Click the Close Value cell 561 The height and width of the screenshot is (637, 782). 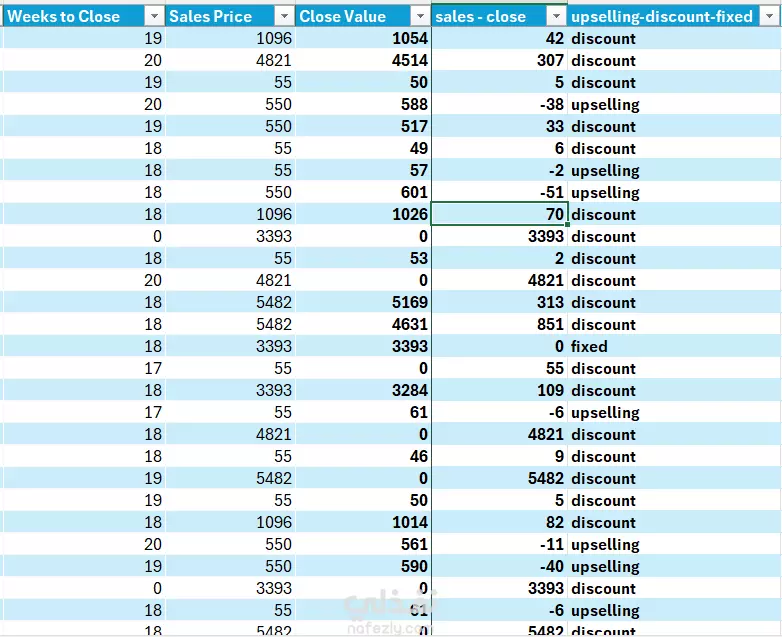pyautogui.click(x=363, y=544)
